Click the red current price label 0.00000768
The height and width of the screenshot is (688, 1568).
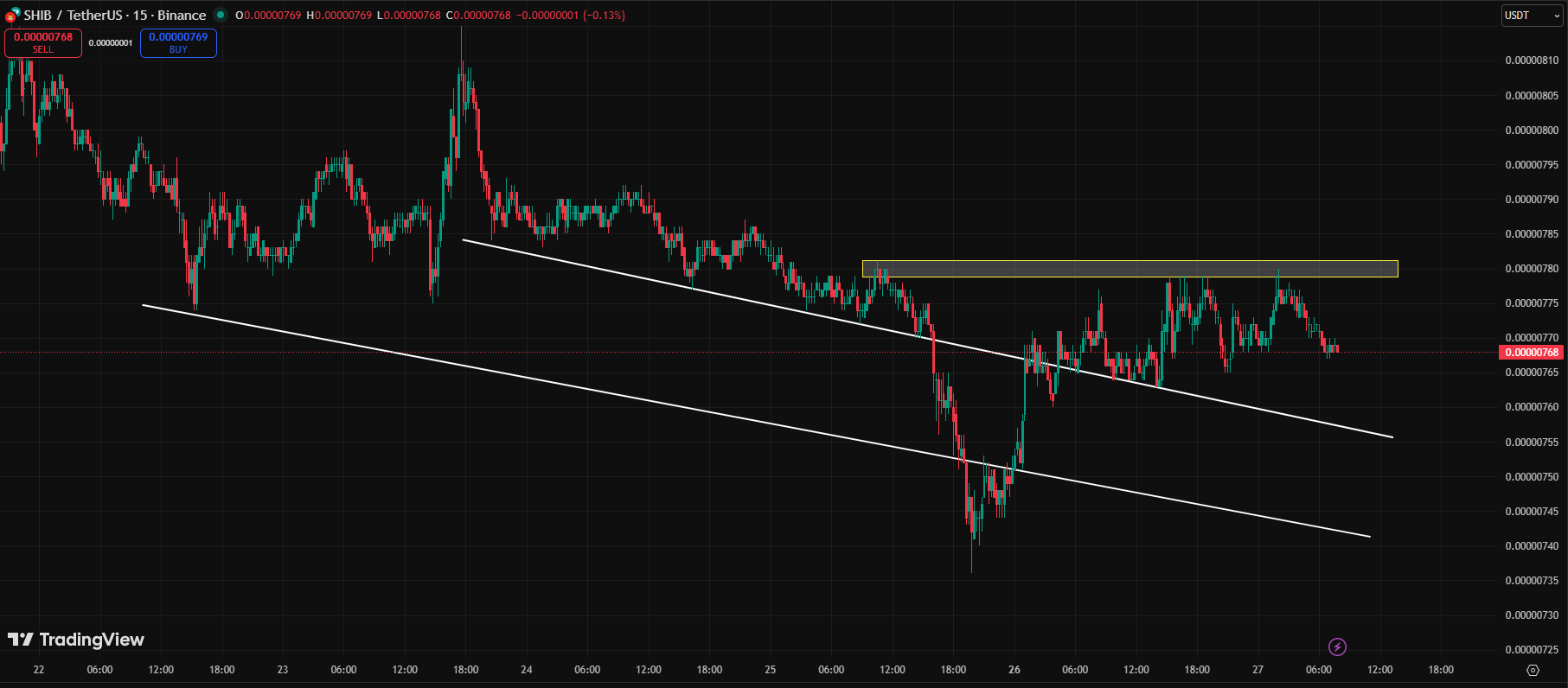click(x=1531, y=353)
